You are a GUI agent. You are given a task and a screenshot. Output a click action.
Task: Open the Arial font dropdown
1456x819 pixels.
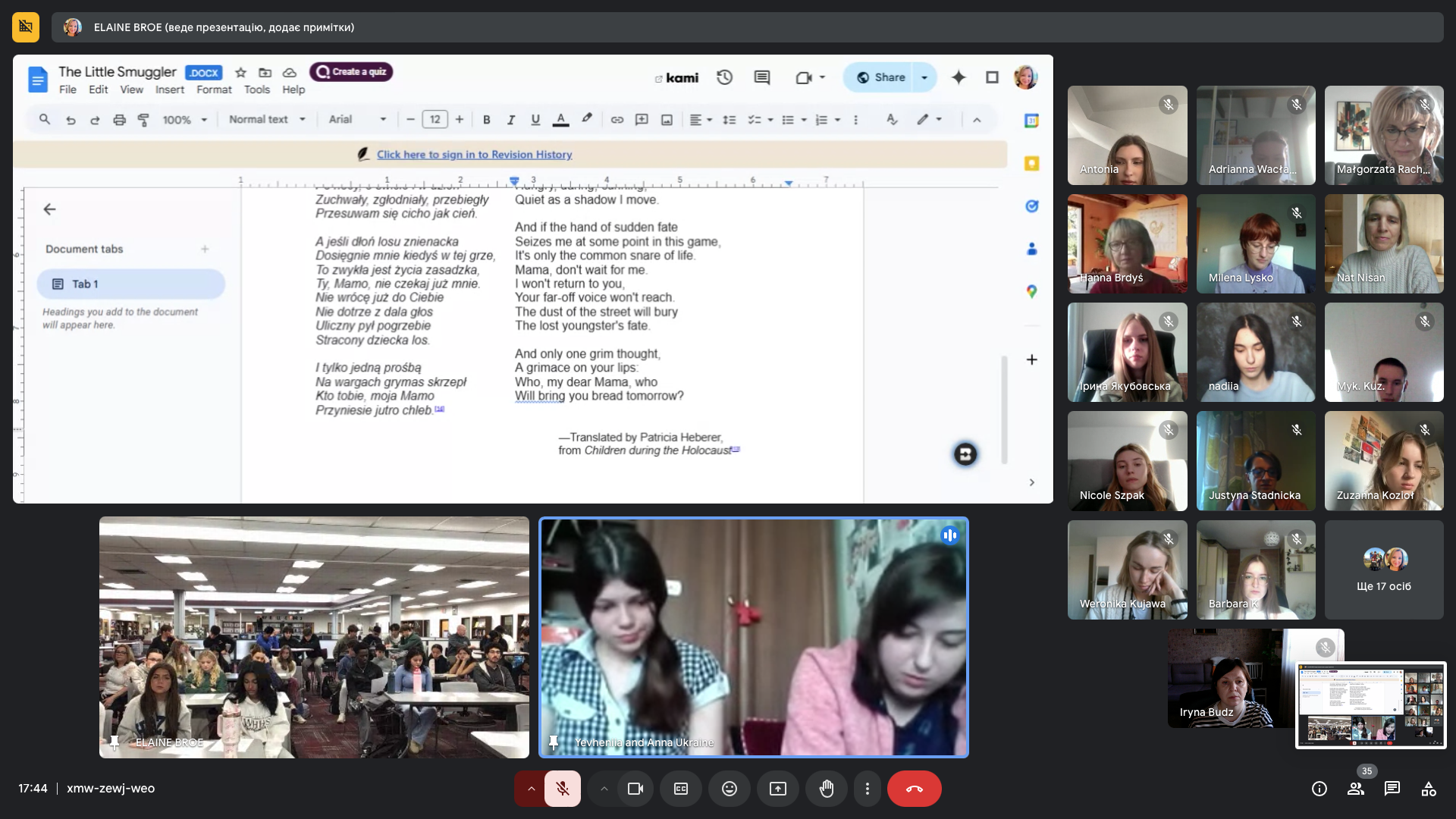pos(357,119)
